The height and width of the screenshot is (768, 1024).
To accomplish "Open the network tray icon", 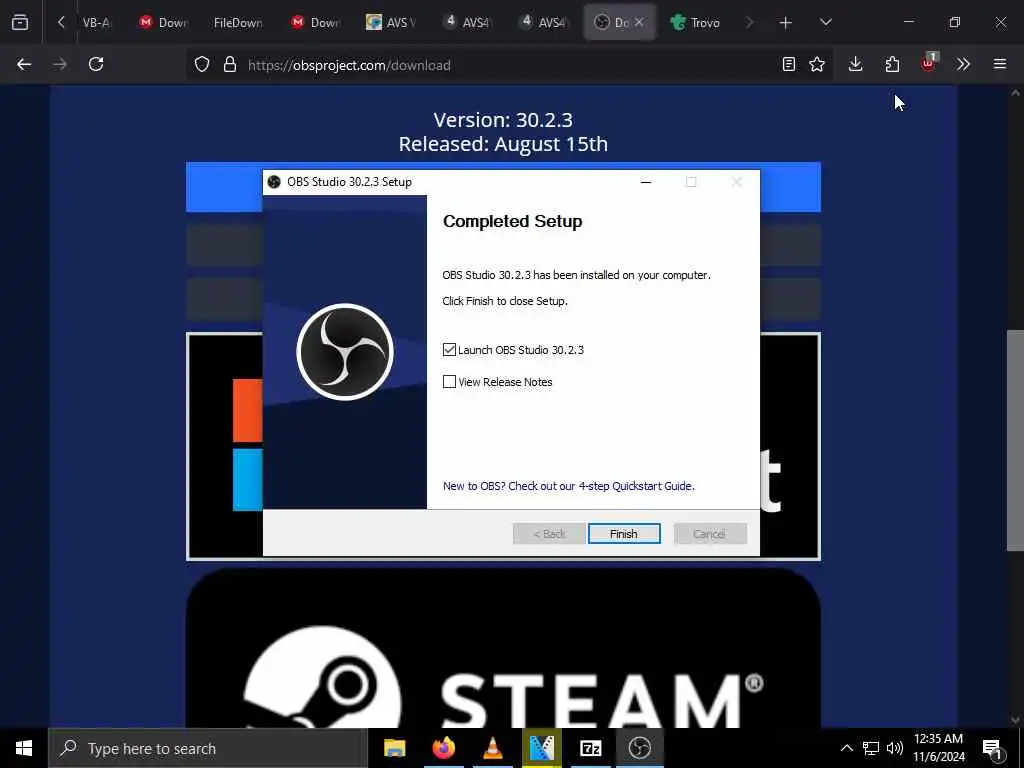I will point(871,748).
